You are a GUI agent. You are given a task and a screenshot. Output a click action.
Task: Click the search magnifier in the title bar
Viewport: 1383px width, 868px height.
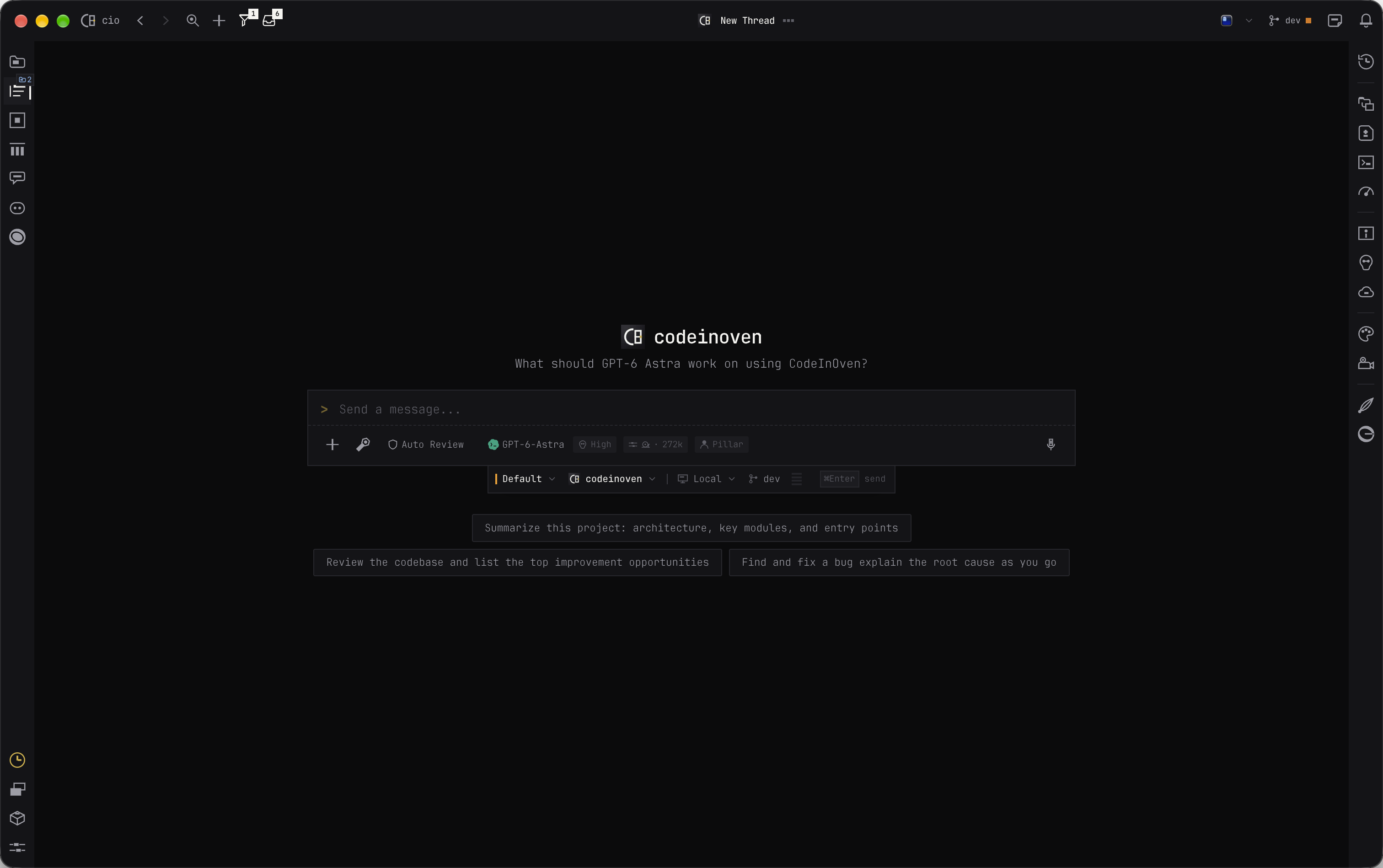pos(193,21)
